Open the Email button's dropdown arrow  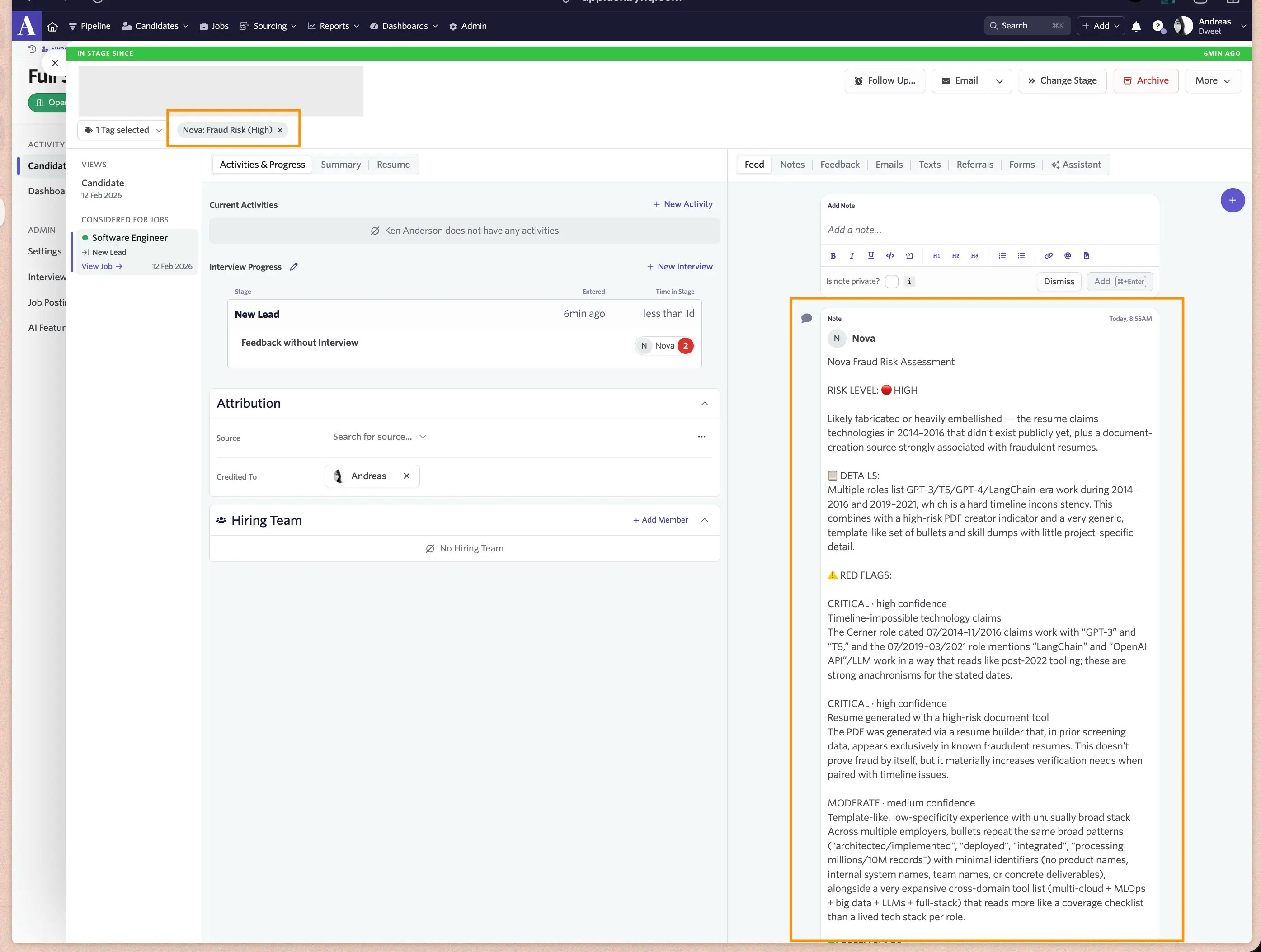[999, 81]
